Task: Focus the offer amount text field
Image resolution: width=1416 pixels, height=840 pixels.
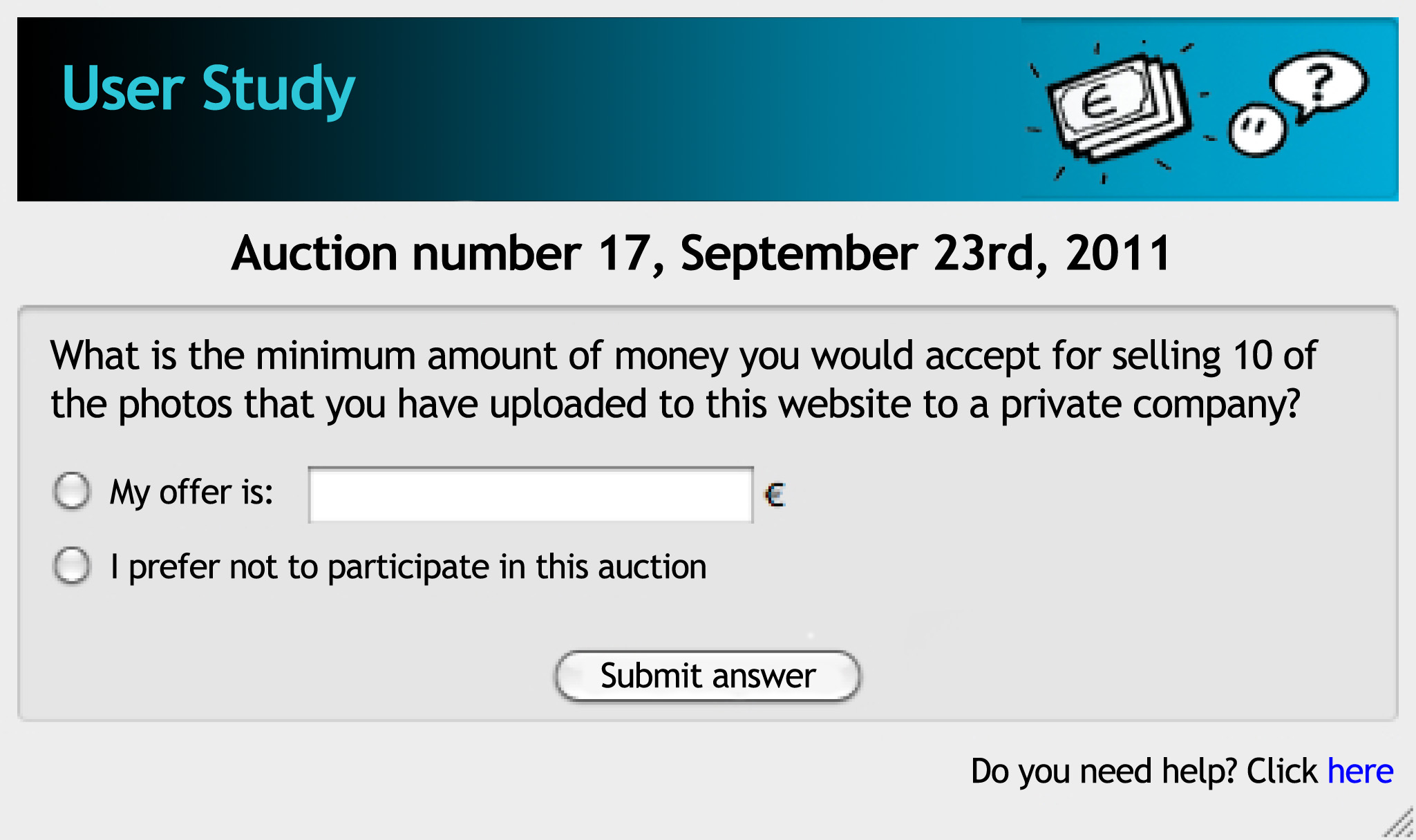Action: coord(530,495)
